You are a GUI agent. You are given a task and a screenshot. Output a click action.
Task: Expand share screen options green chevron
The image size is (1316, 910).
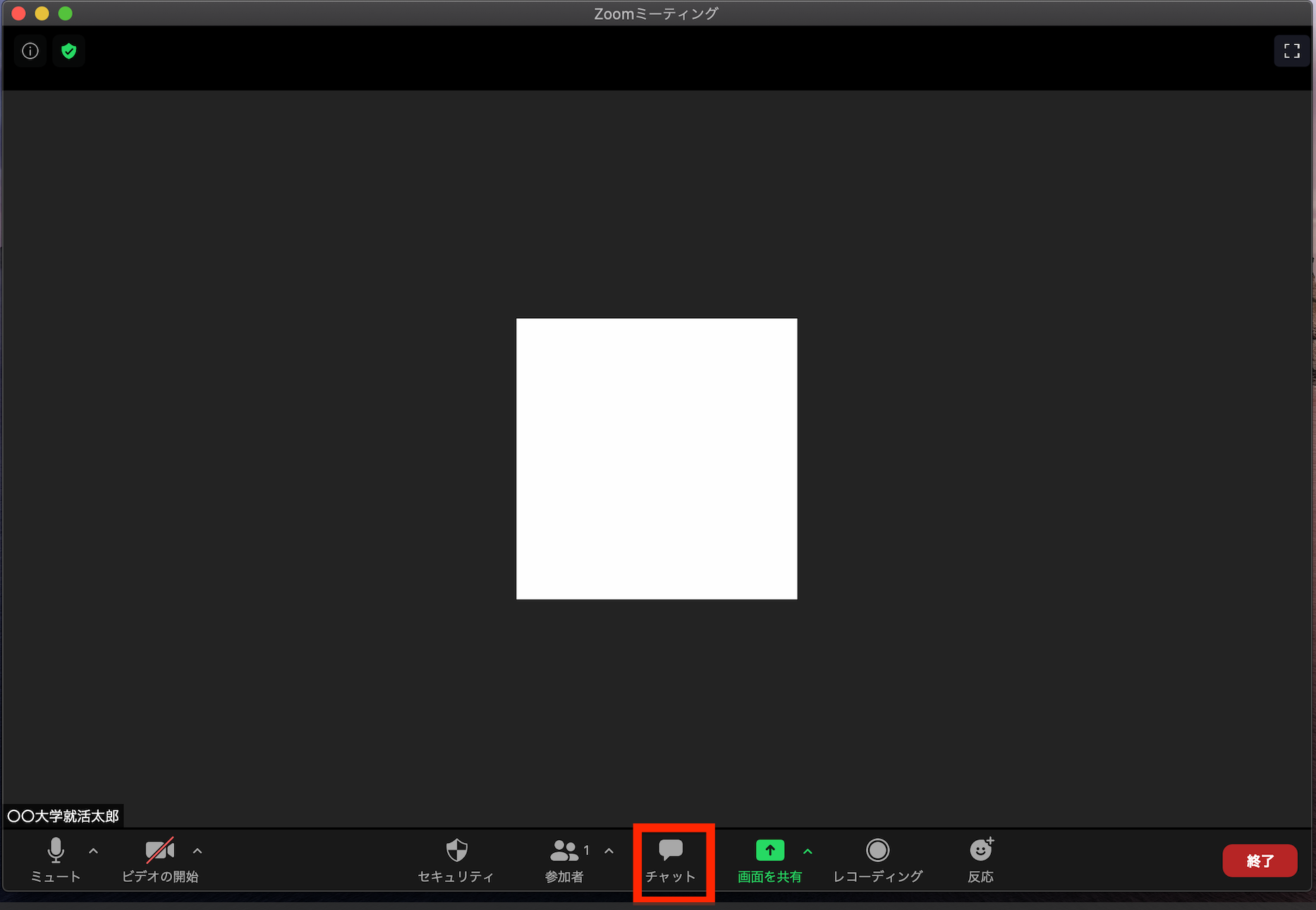pyautogui.click(x=808, y=851)
